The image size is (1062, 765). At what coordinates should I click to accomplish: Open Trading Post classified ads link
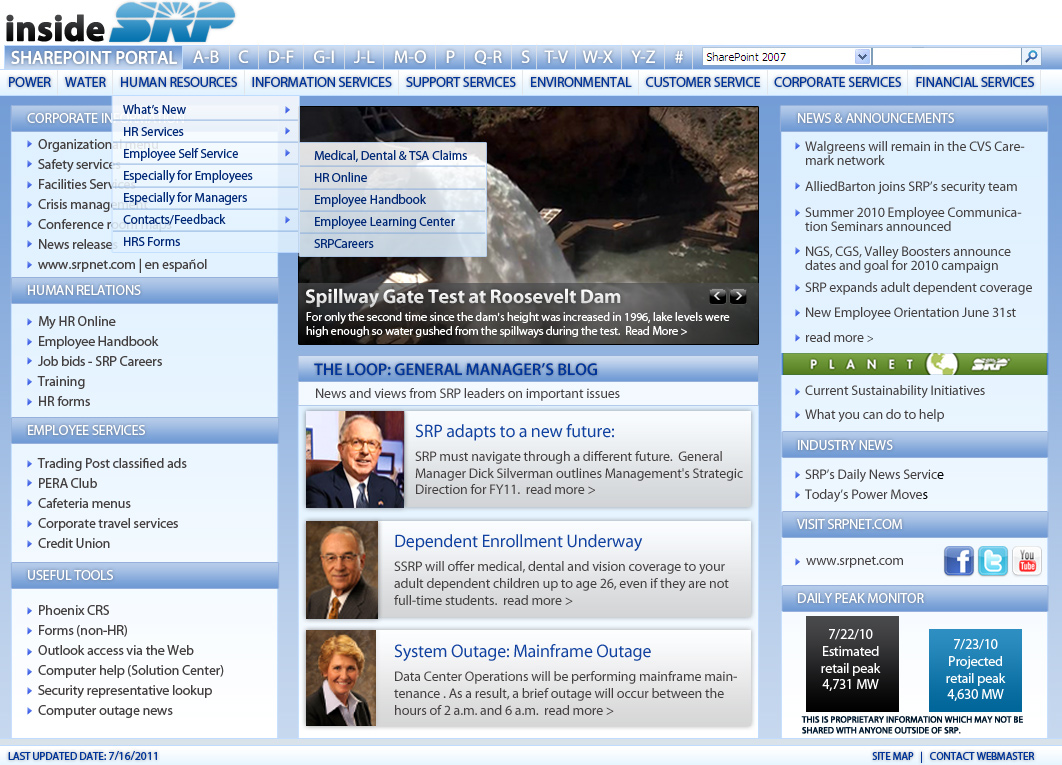click(x=112, y=463)
